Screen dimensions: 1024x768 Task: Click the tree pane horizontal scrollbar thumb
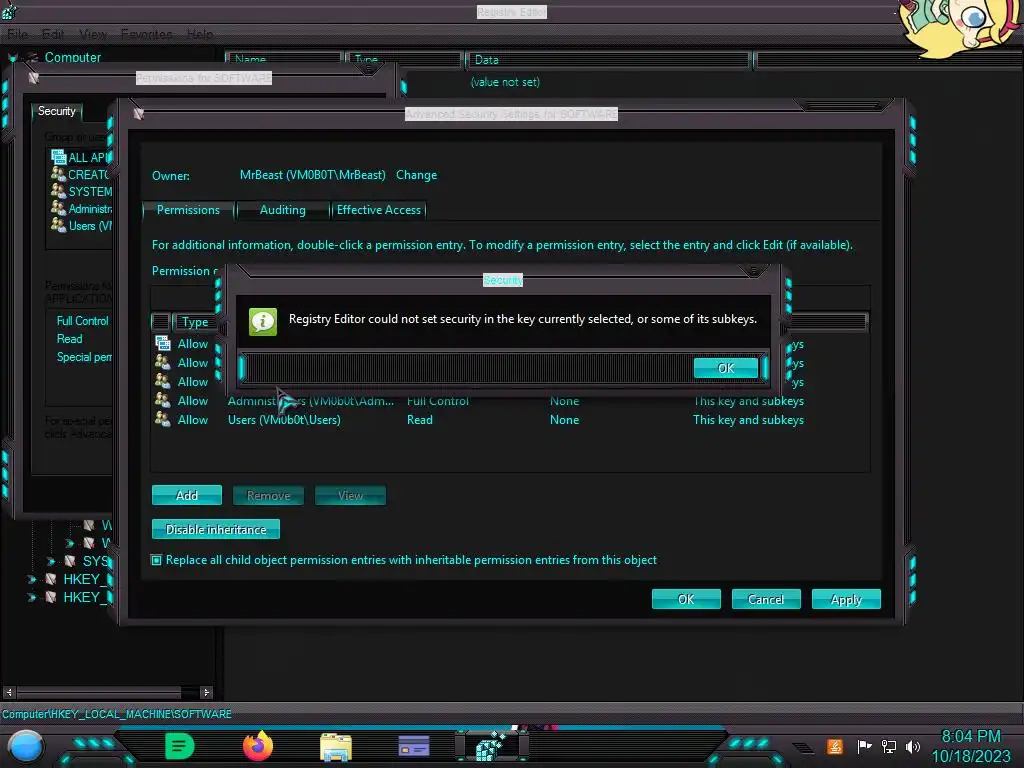tap(99, 692)
